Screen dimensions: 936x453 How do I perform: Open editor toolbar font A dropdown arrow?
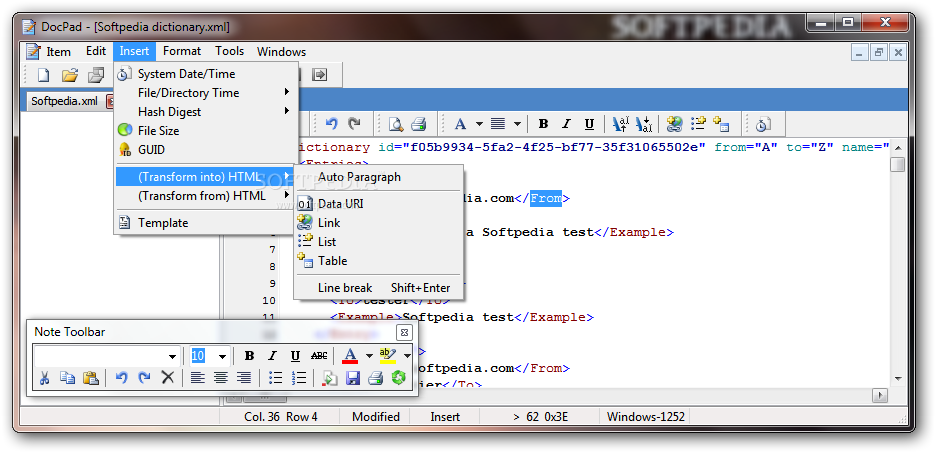(x=479, y=124)
